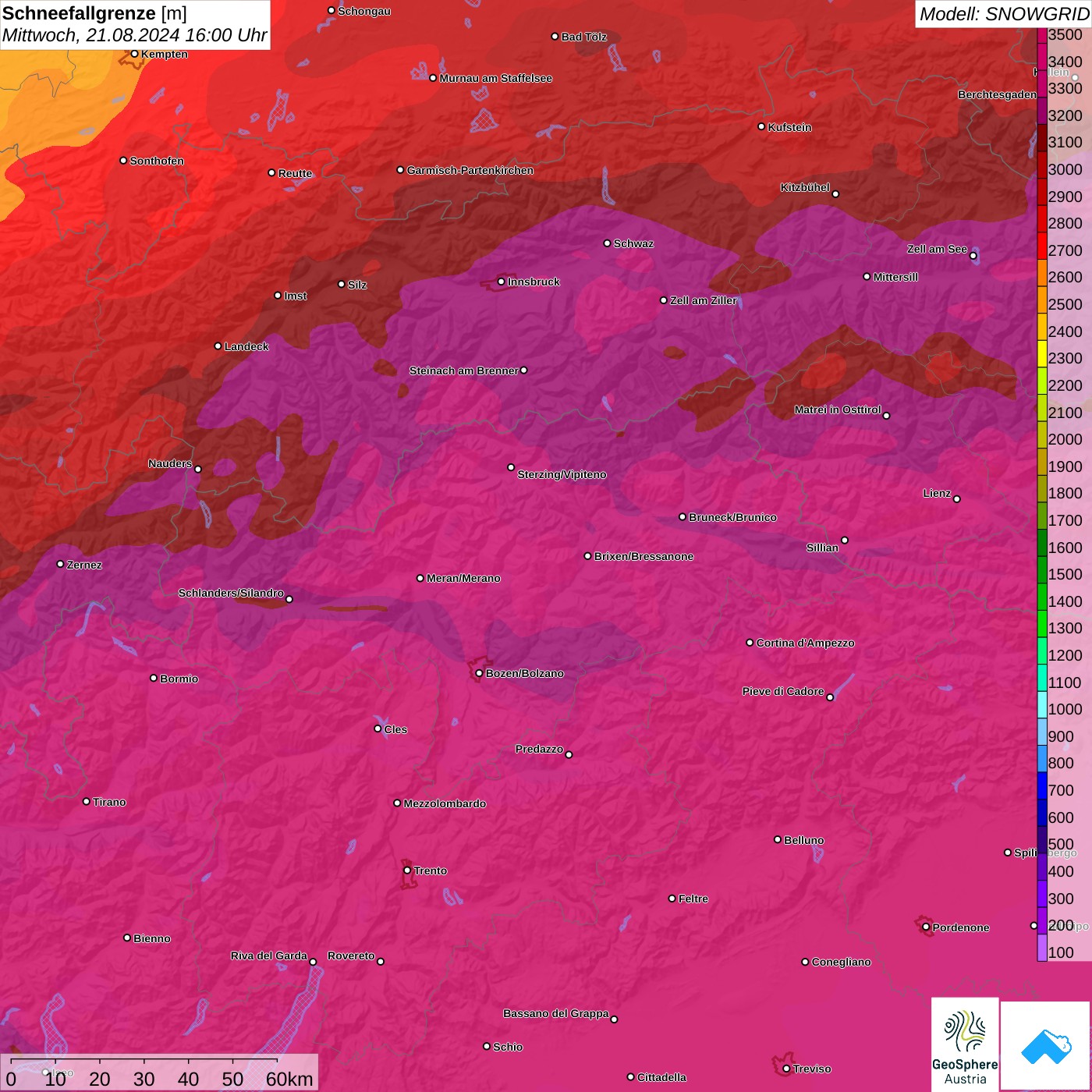This screenshot has width=1092, height=1092.
Task: Click the Mittersill label
Action: (895, 277)
